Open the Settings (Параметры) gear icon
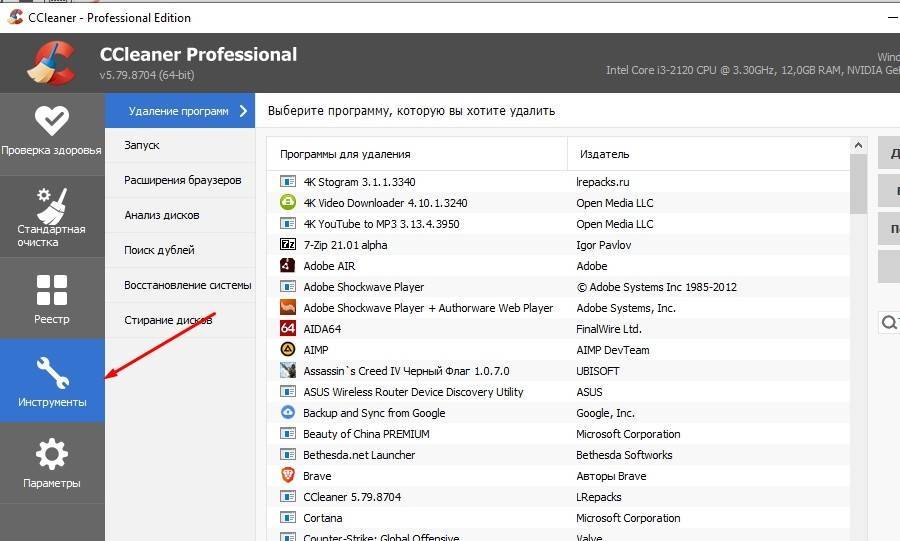Screen dimensions: 900x541 tap(51, 456)
